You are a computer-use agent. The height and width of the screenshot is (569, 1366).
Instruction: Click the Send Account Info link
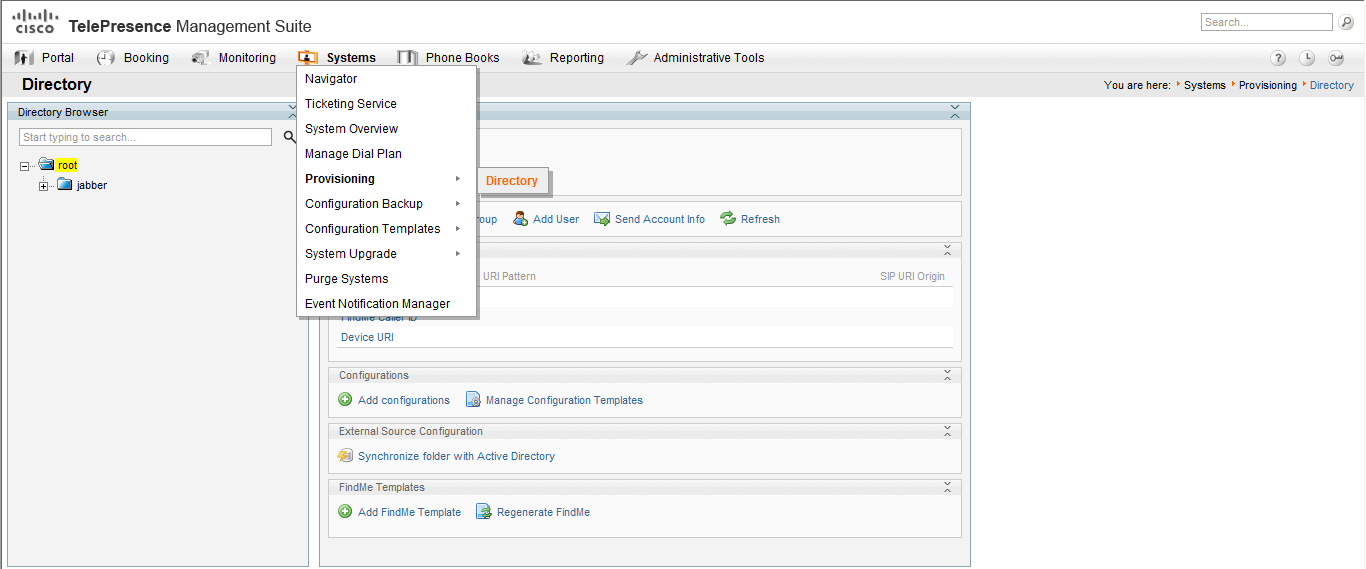pyautogui.click(x=660, y=219)
